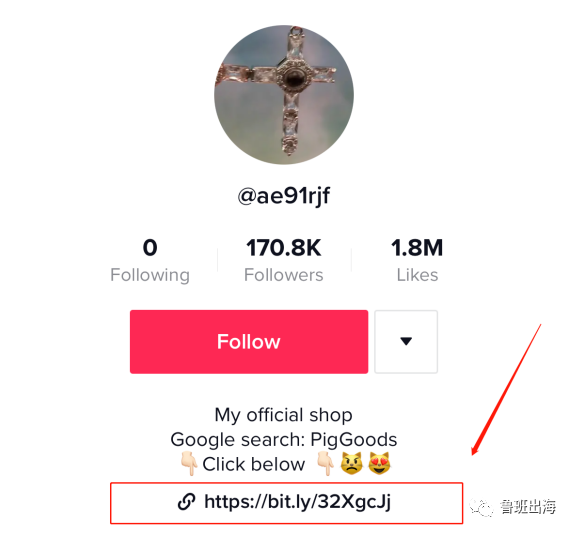Click the 鲁班出海 watermark text
Viewport: 574px width, 533px height.
point(528,507)
